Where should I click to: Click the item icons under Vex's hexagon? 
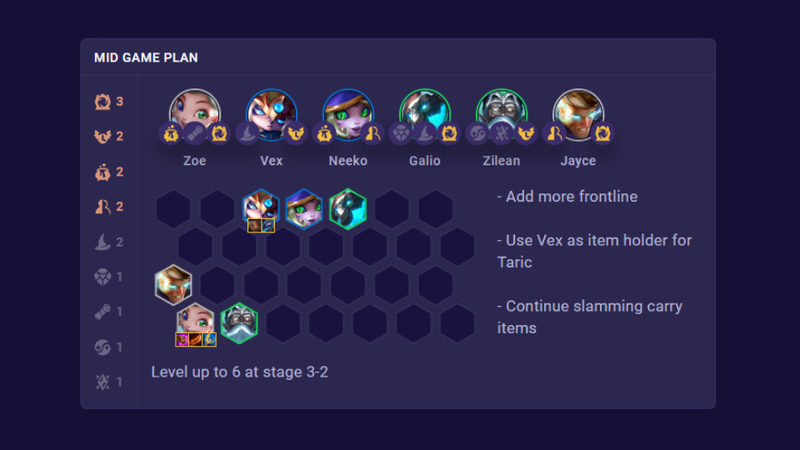(x=261, y=226)
